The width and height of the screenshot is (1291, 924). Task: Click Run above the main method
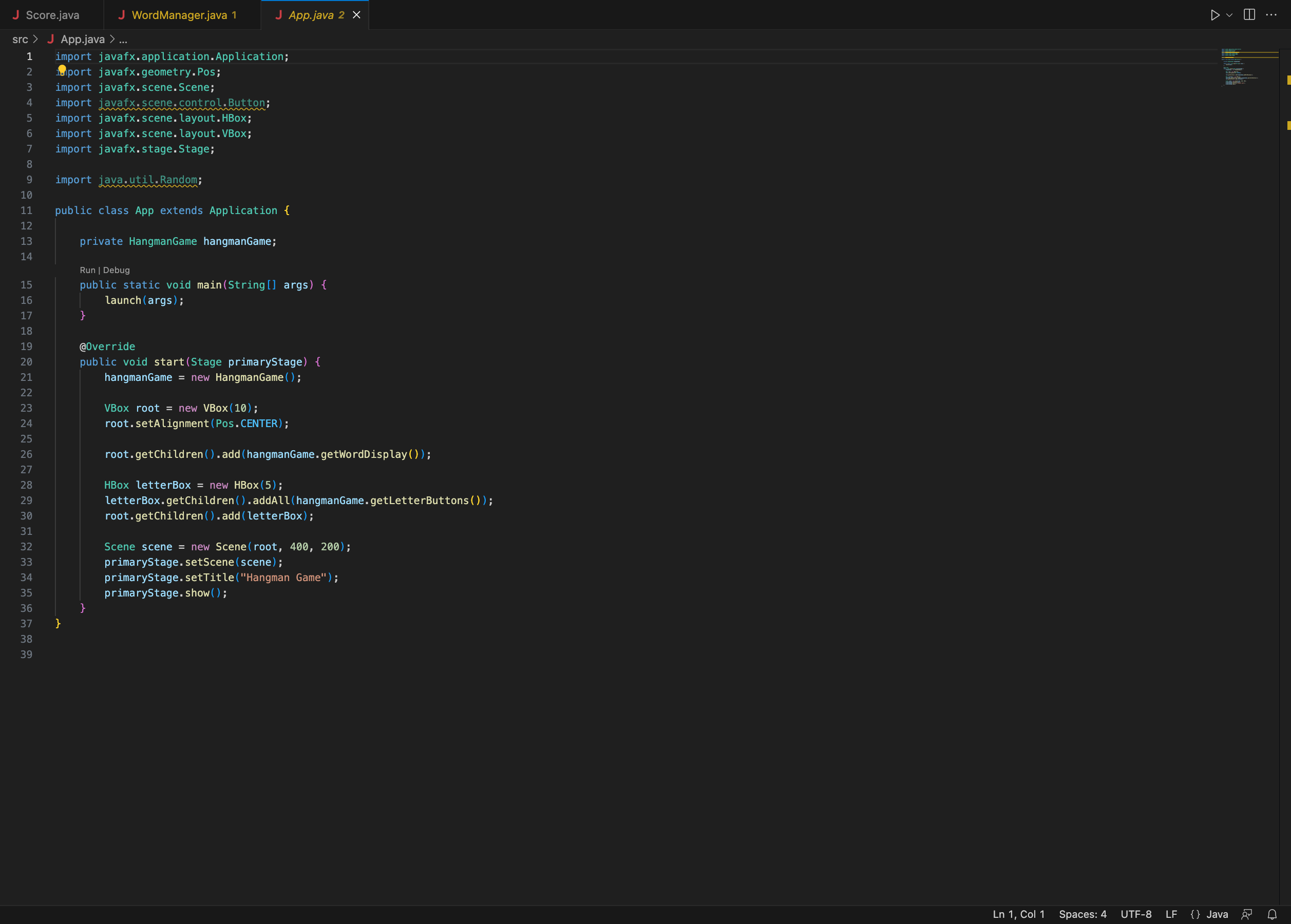point(87,270)
